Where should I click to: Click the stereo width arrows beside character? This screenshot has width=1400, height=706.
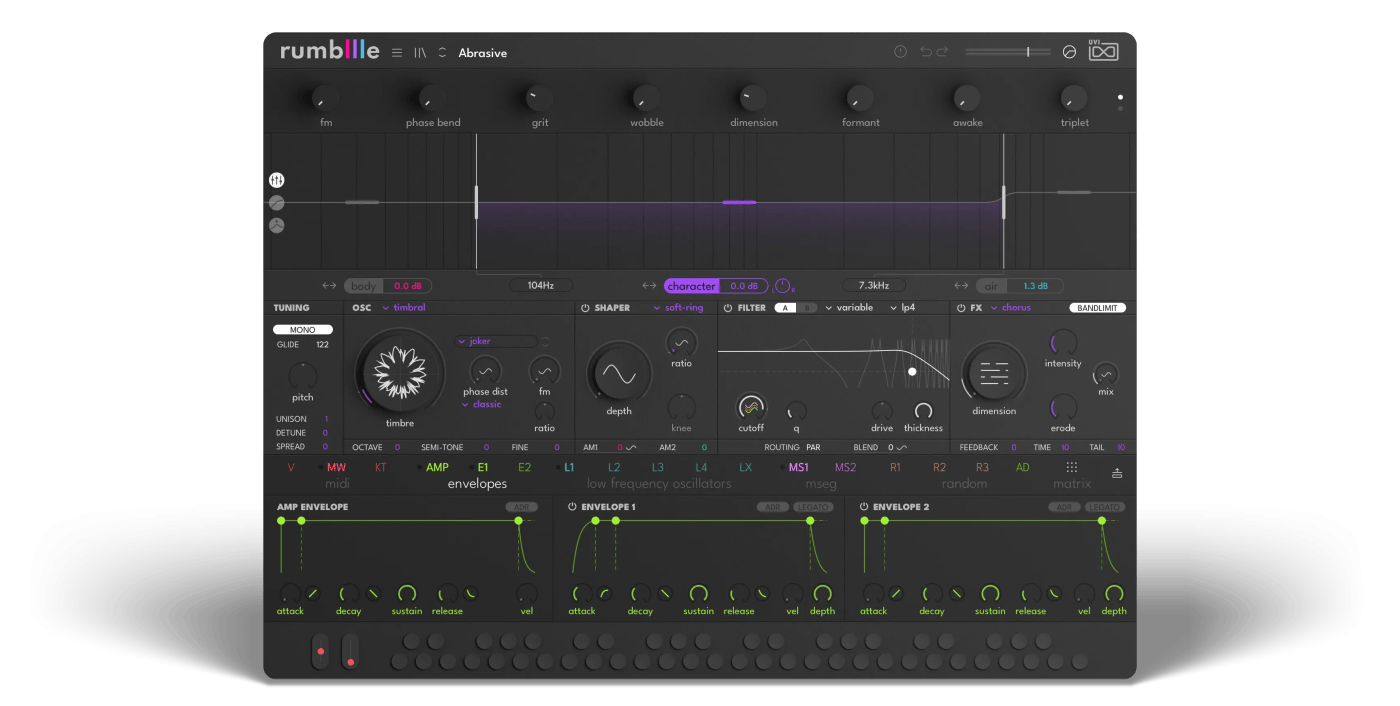point(650,286)
